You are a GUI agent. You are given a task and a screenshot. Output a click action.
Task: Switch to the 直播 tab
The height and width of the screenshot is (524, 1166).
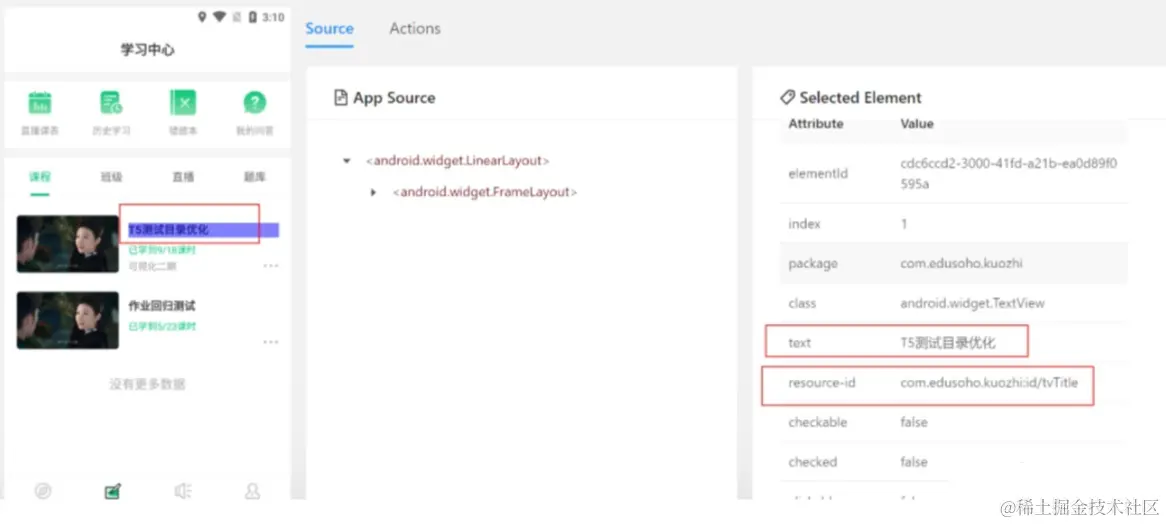click(183, 177)
